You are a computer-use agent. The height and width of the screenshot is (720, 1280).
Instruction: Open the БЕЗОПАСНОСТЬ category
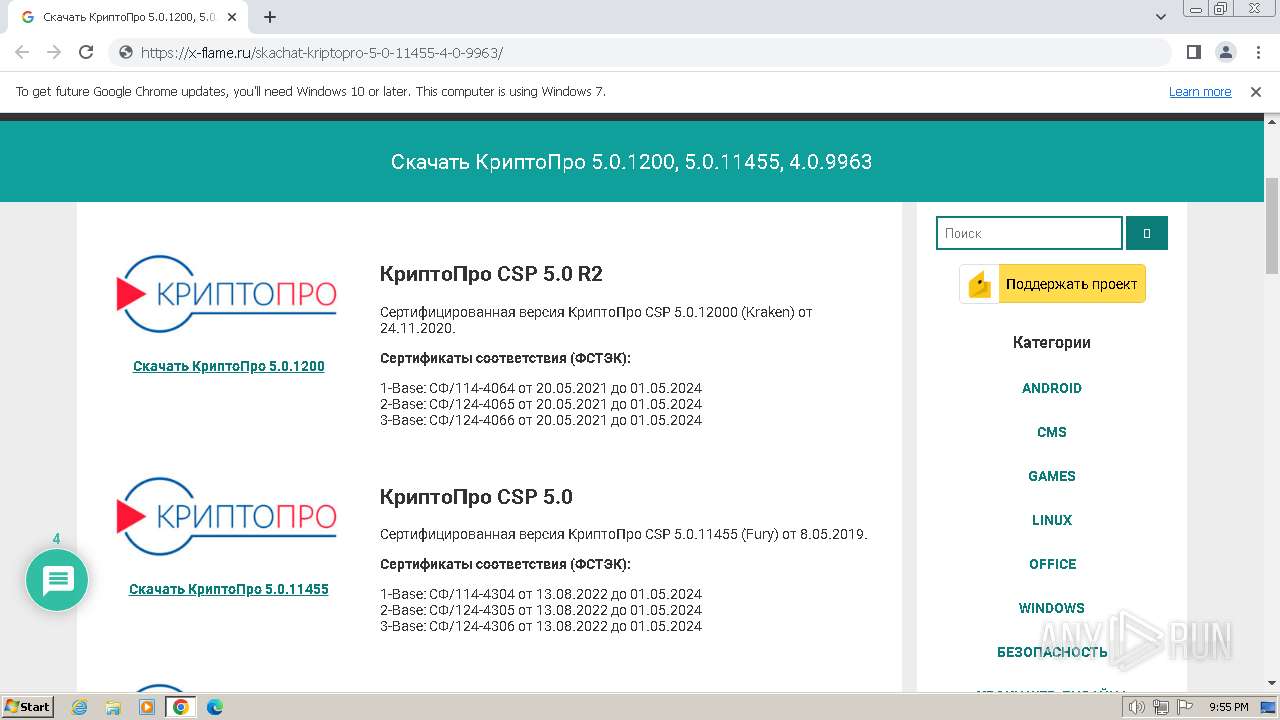click(x=1052, y=652)
